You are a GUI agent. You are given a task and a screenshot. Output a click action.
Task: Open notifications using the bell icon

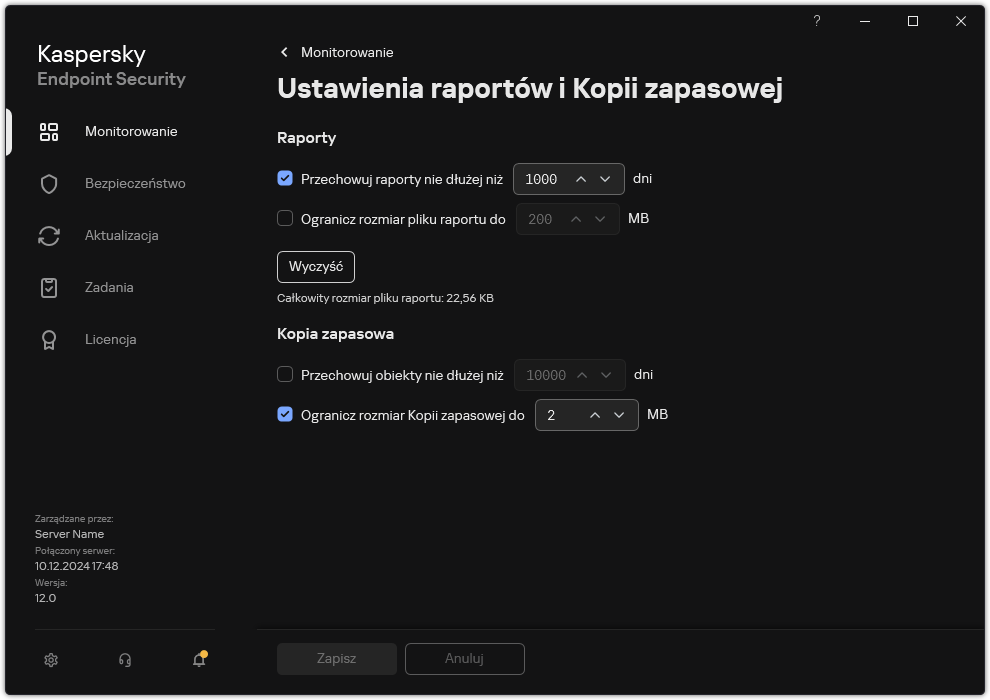coord(198,660)
